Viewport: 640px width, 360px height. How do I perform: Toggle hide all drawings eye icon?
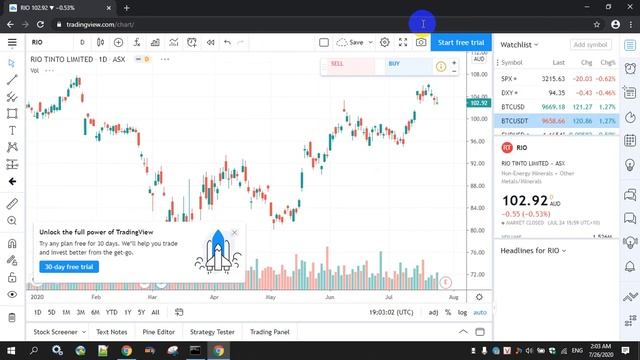(x=12, y=294)
